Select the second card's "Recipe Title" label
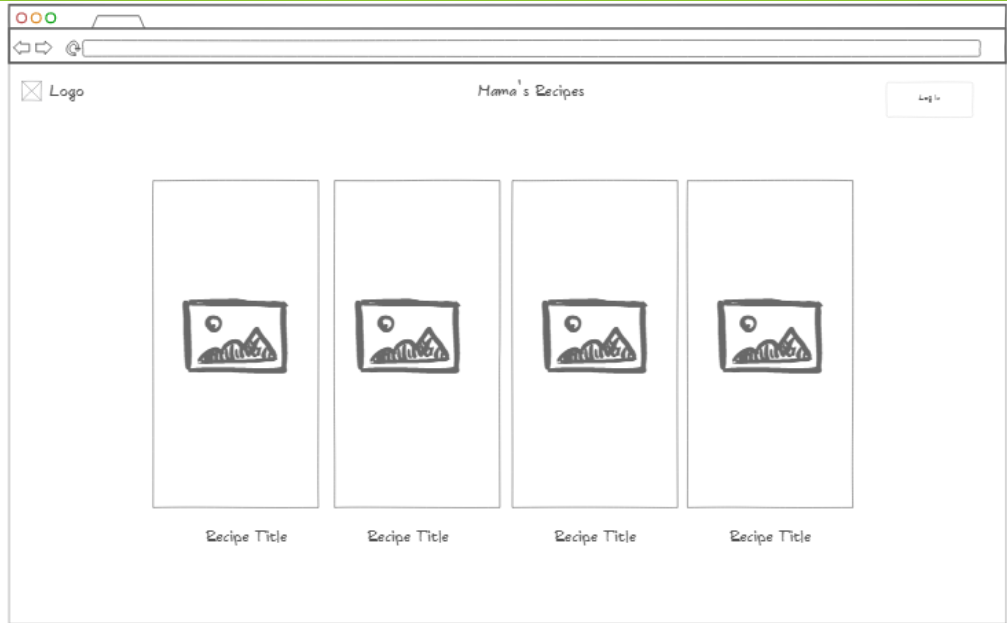 tap(408, 536)
